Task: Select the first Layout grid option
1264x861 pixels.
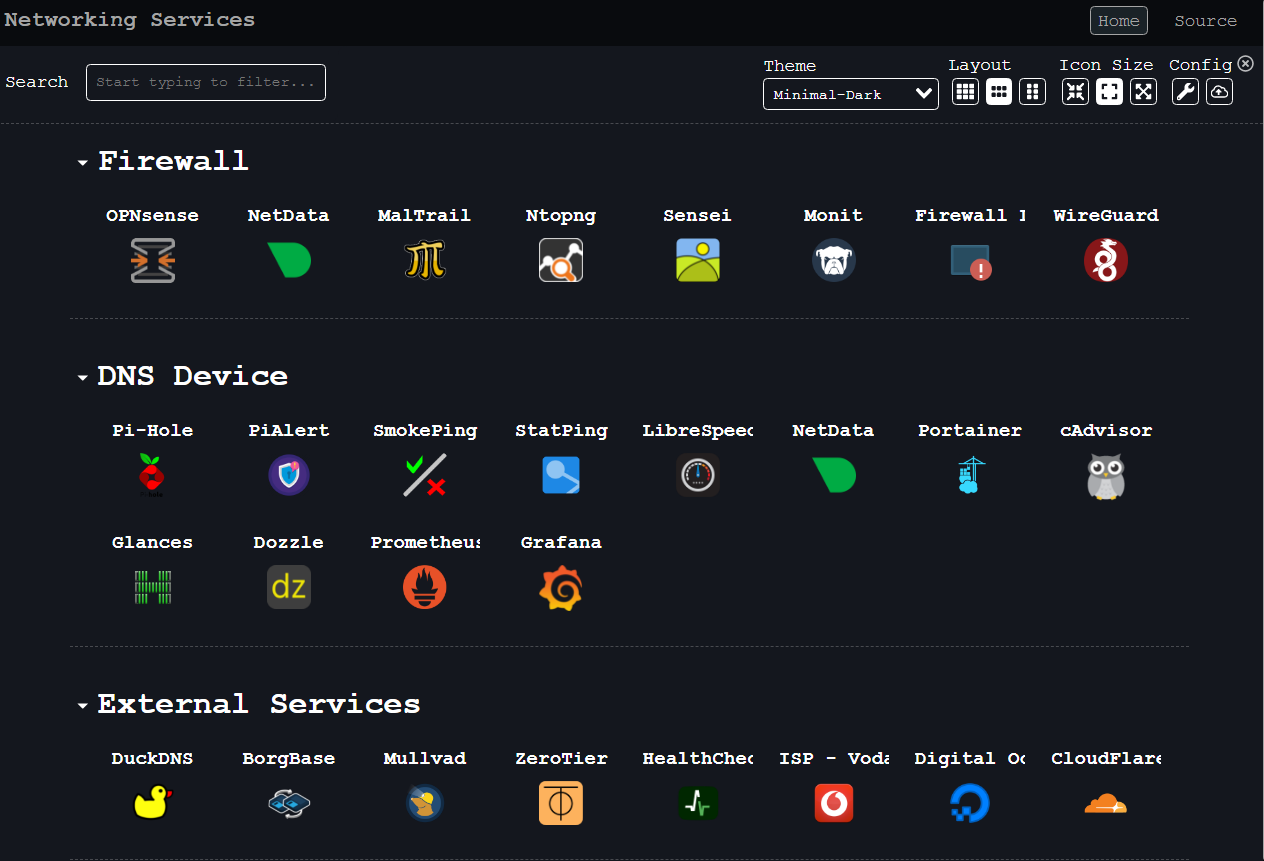Action: 965,92
